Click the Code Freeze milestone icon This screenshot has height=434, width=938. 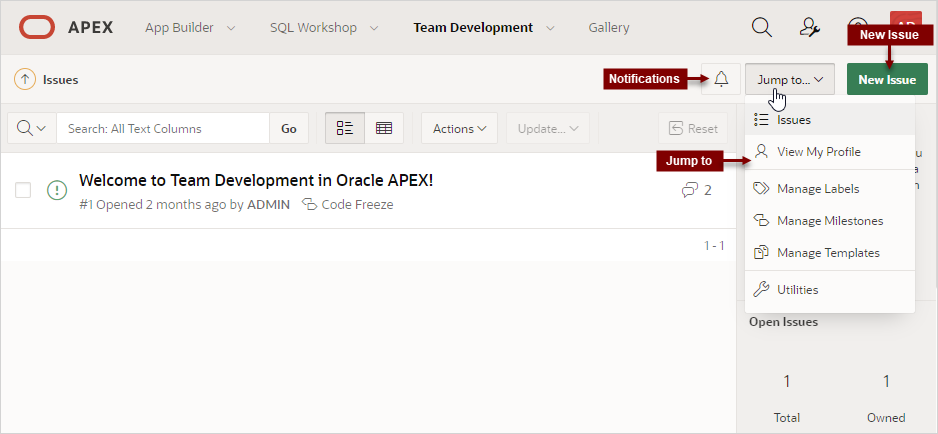(309, 205)
